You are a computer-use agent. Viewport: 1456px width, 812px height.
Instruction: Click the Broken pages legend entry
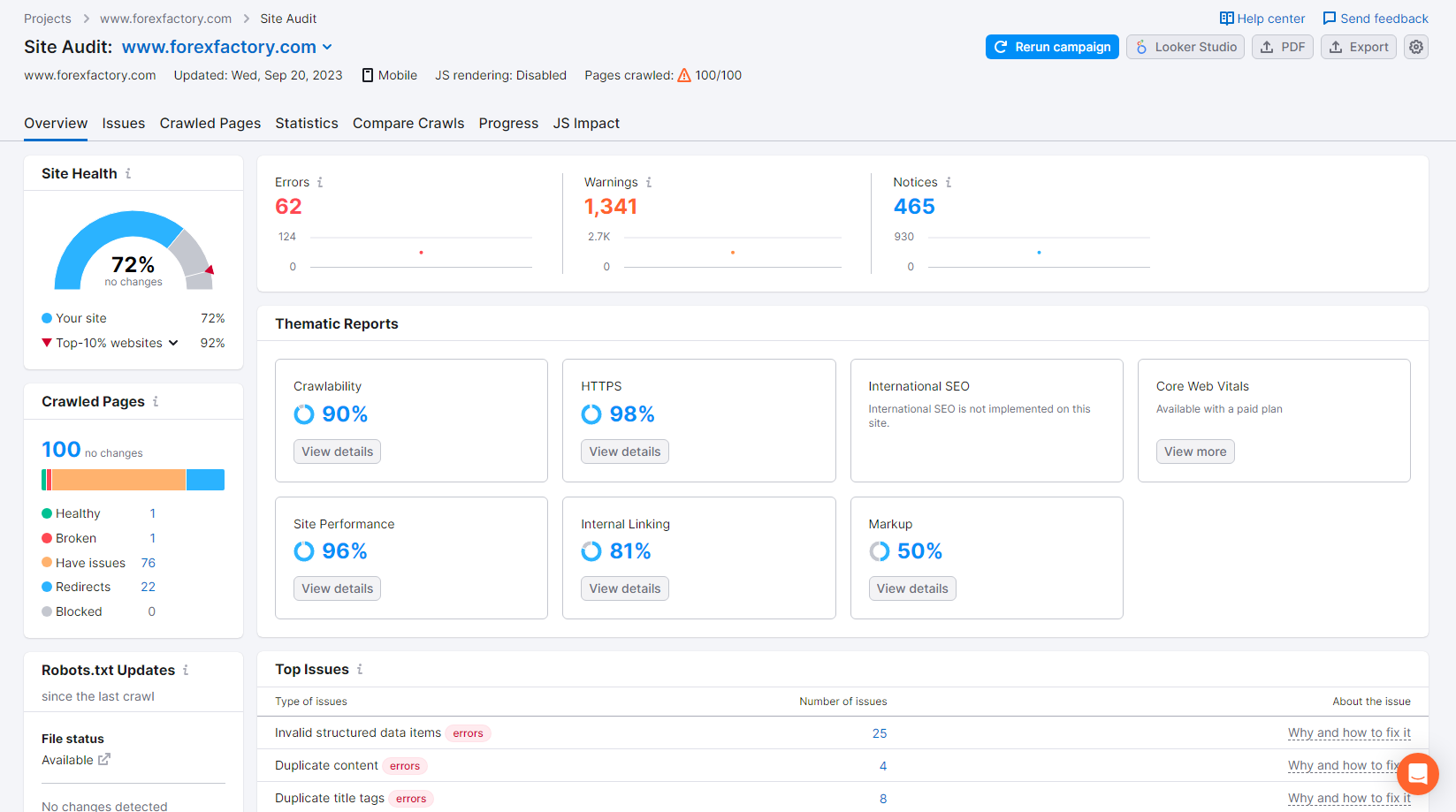pos(69,538)
